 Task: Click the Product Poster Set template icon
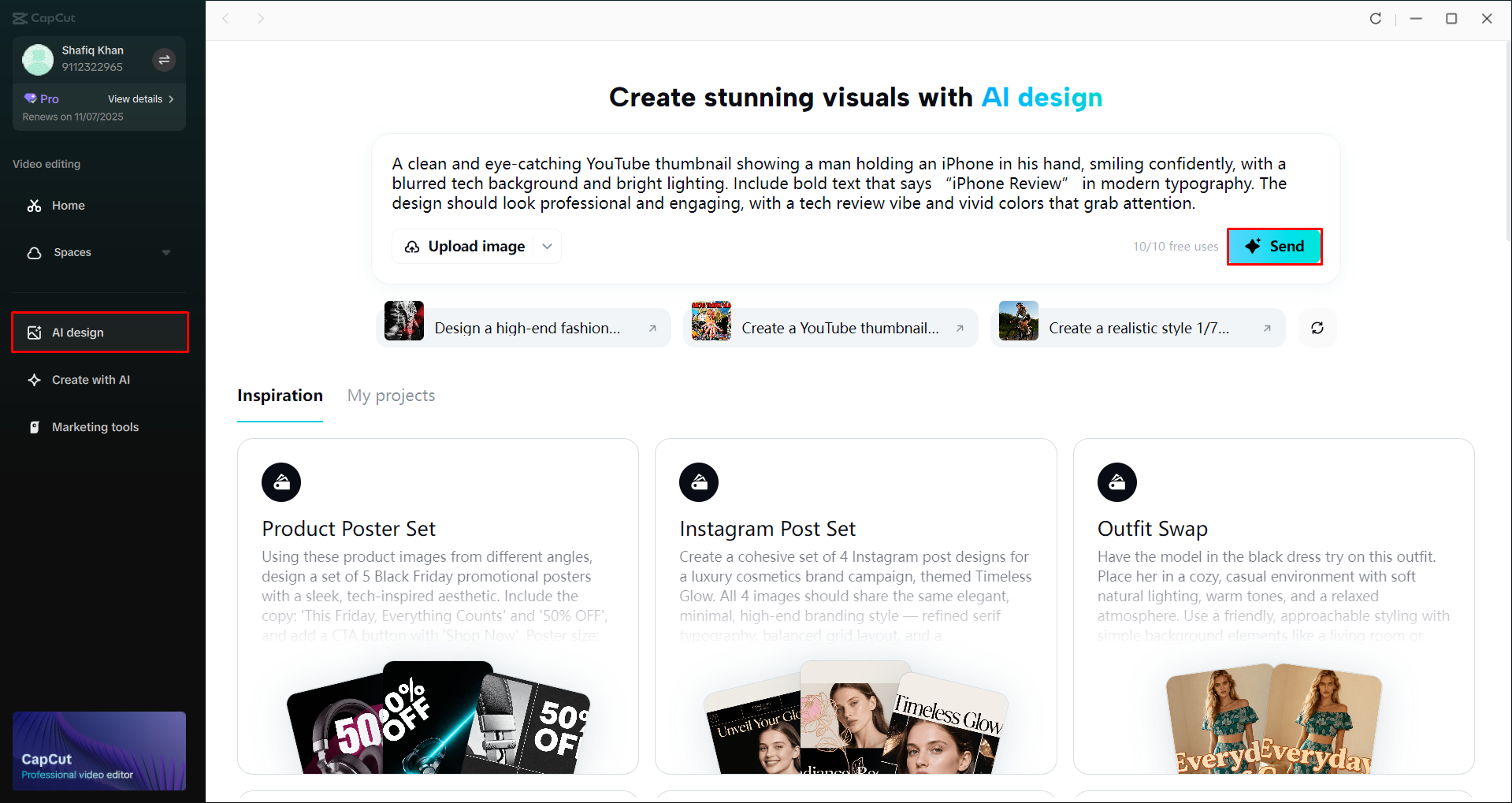(x=280, y=481)
